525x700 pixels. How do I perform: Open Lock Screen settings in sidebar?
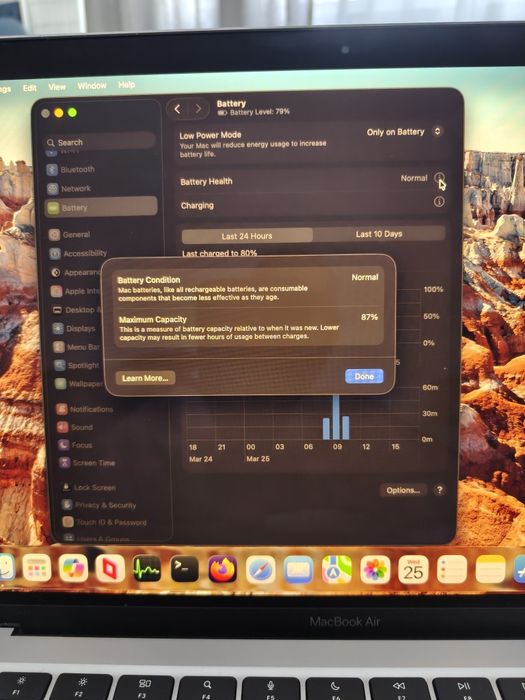(88, 488)
